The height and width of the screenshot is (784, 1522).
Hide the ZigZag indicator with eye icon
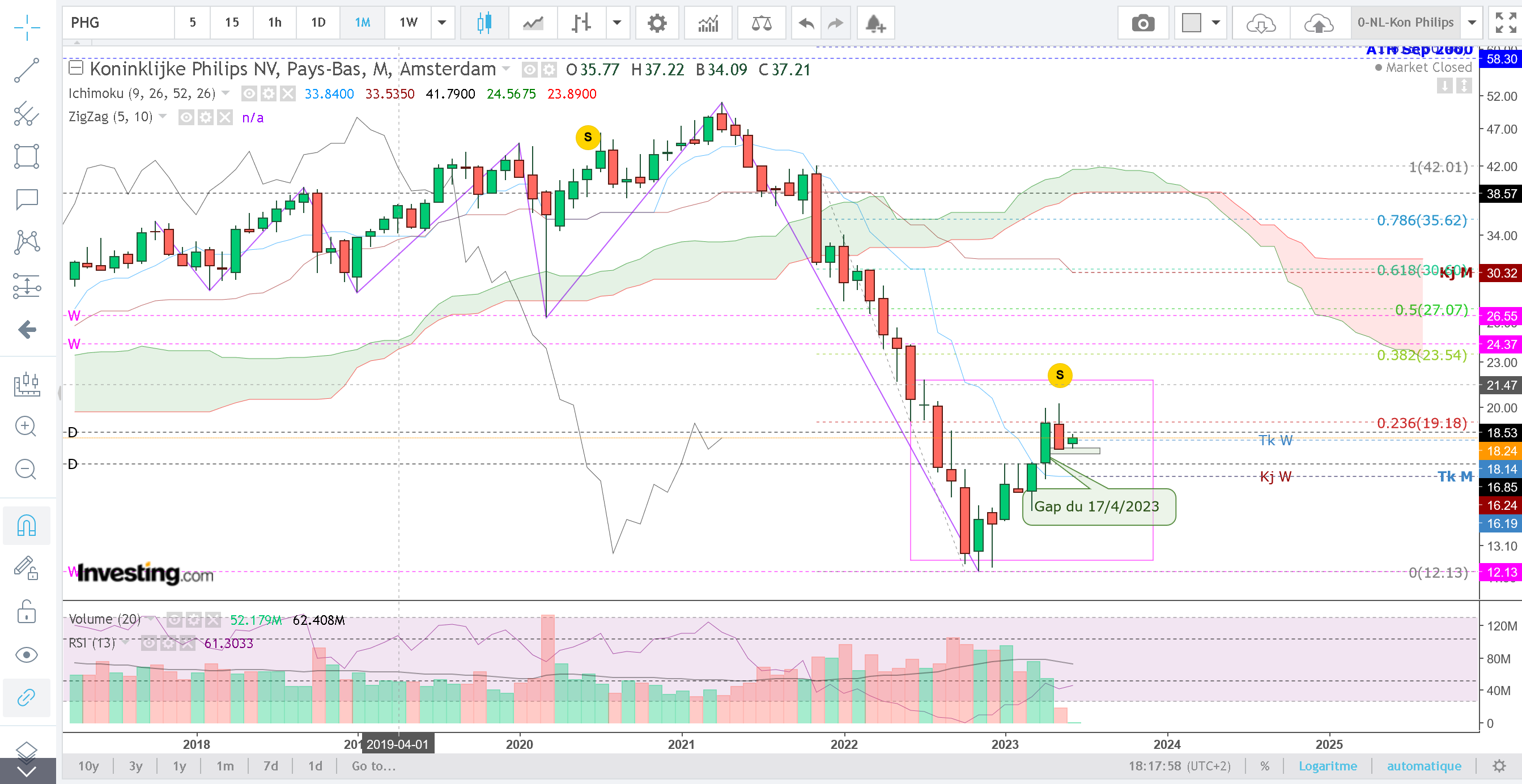coord(186,118)
